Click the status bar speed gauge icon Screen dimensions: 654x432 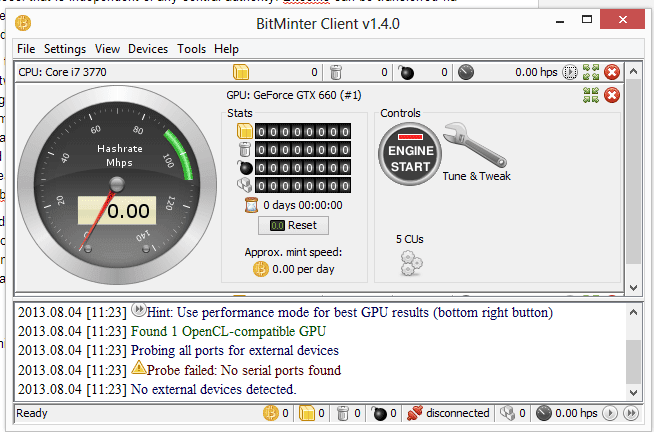[x=544, y=413]
